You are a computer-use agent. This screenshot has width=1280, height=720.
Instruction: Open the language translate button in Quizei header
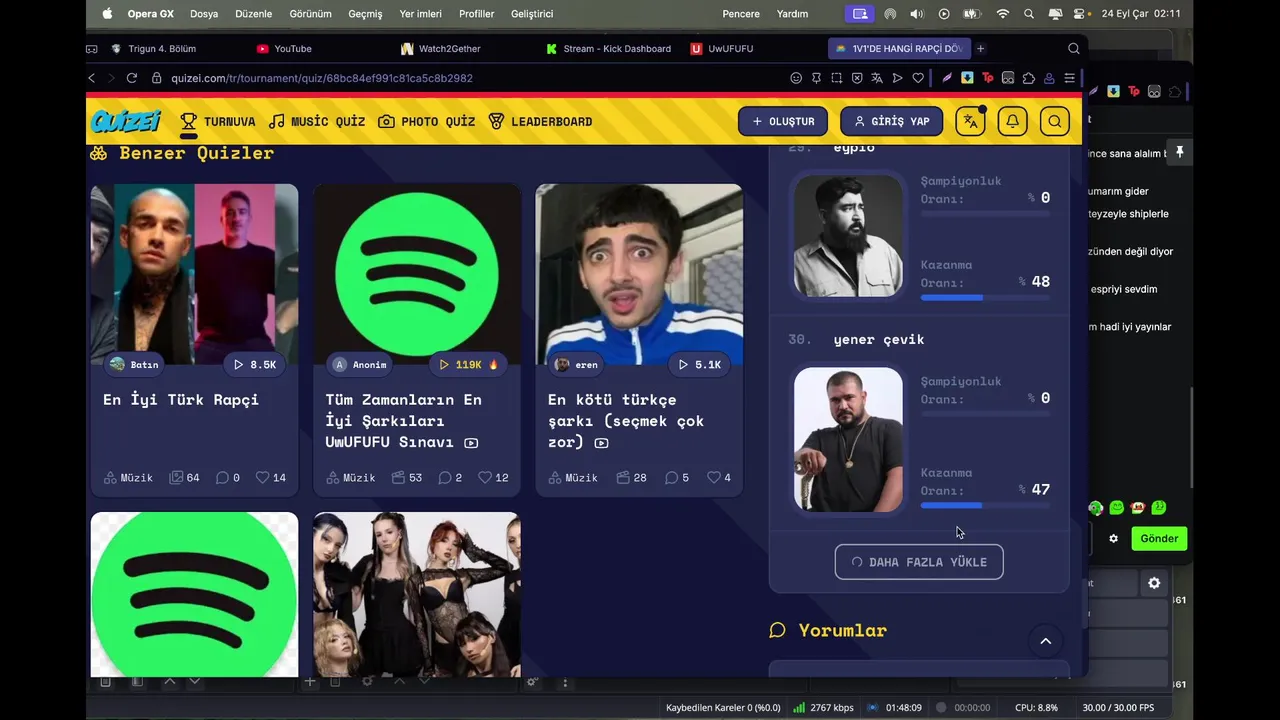pyautogui.click(x=970, y=121)
